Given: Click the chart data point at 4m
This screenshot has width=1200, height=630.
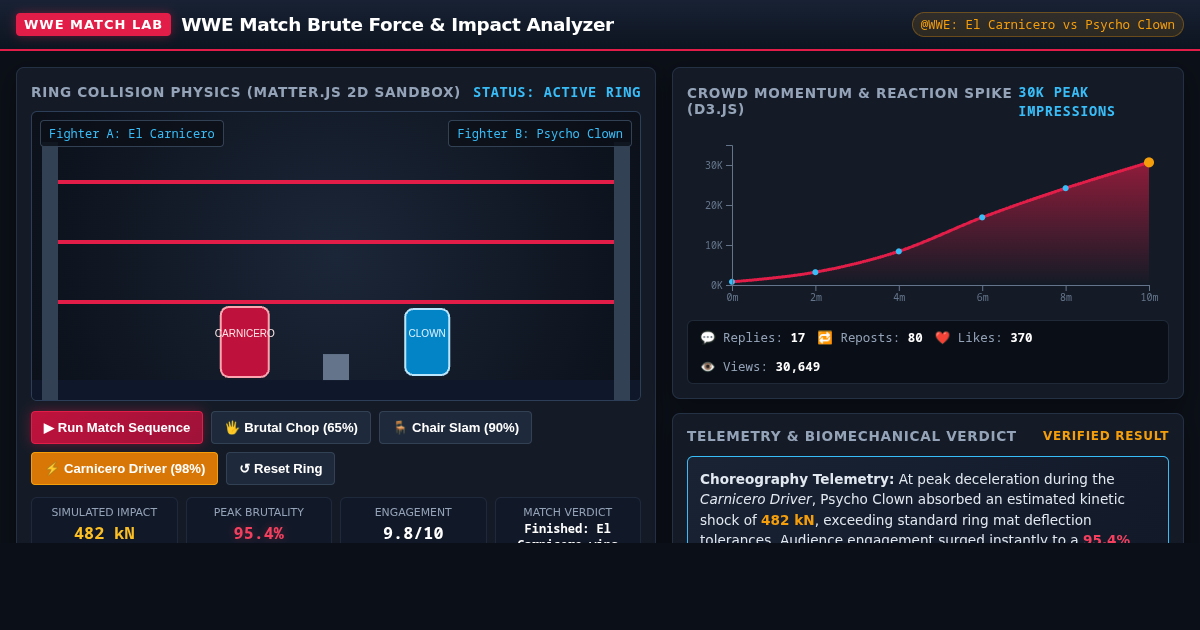Looking at the screenshot, I should point(899,251).
